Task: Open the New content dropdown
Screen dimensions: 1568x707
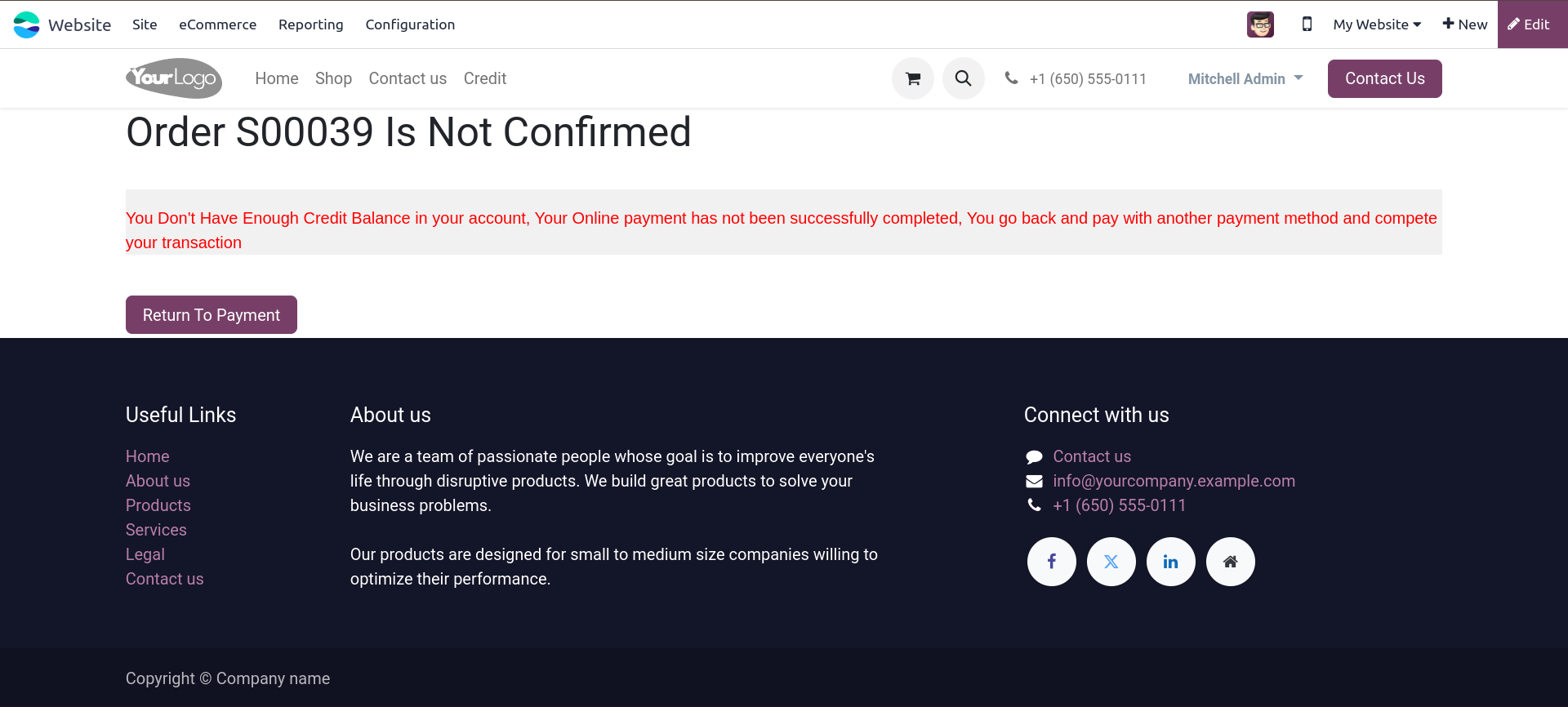Action: tap(1464, 24)
